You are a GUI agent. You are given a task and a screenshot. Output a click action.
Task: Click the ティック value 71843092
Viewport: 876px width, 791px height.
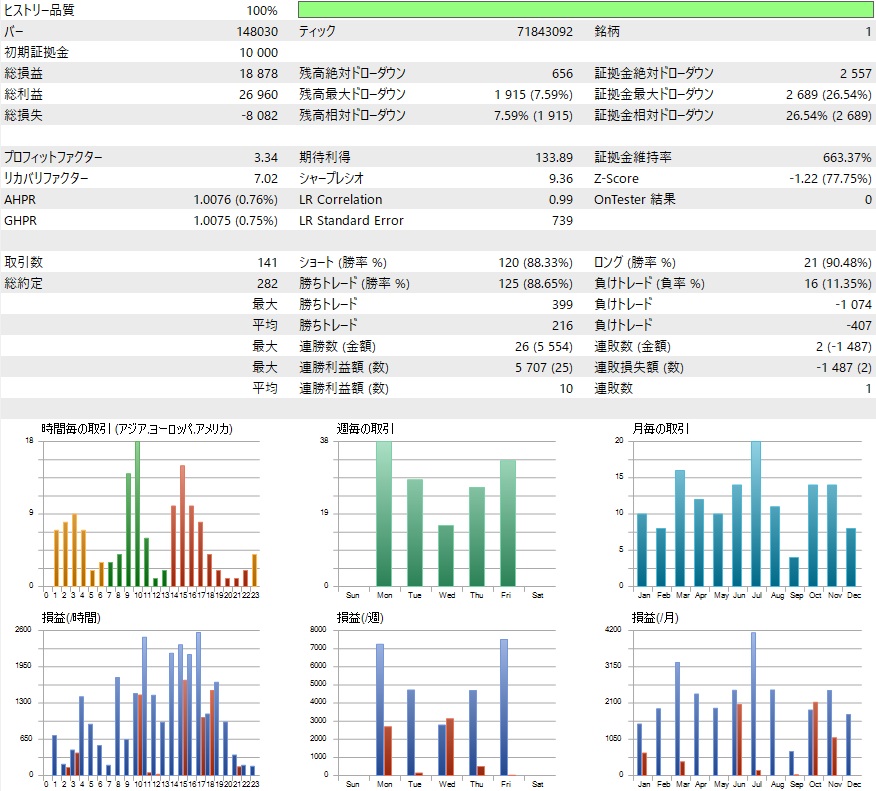[x=545, y=32]
